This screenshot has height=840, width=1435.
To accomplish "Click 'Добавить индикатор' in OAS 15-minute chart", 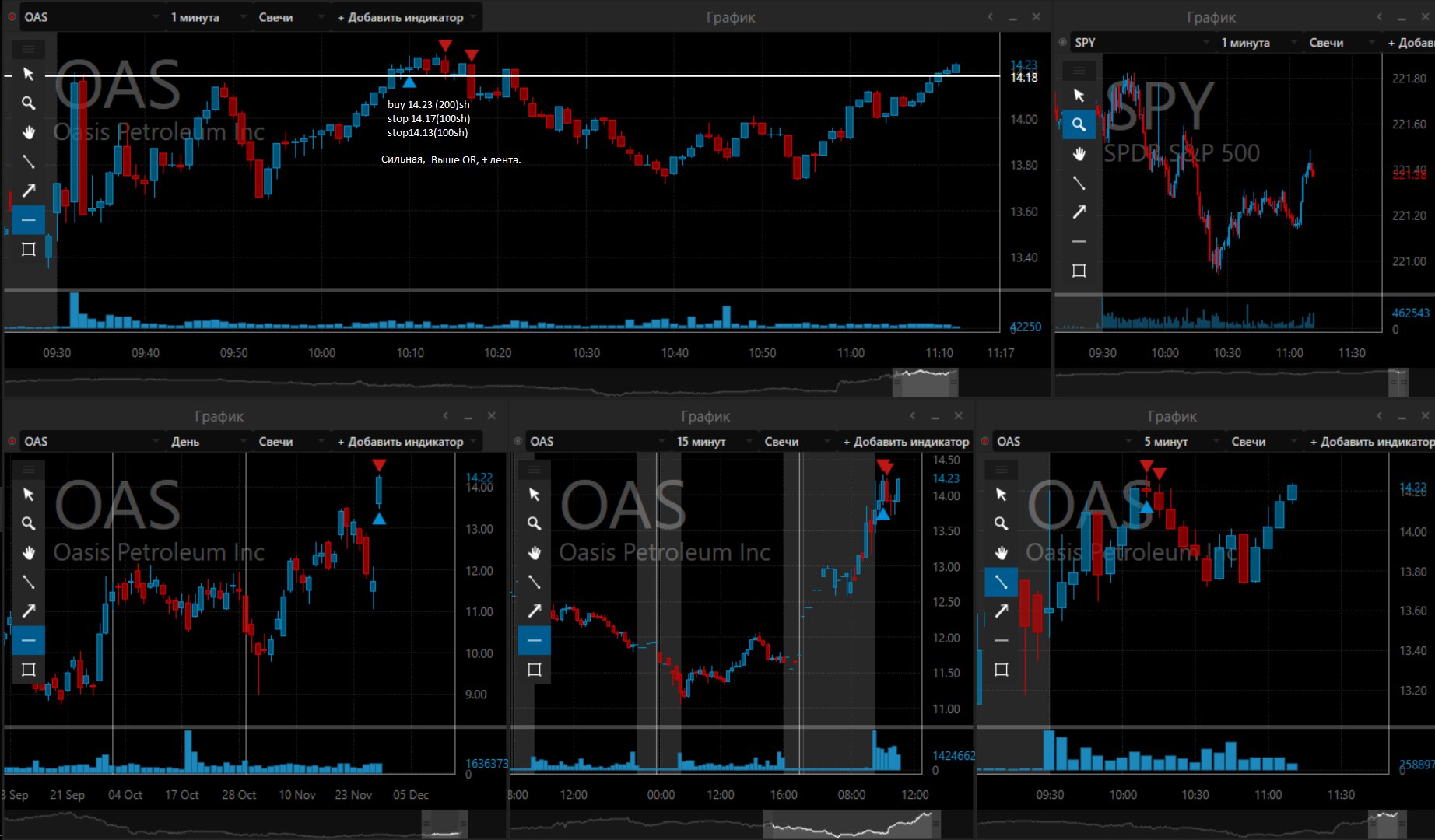I will 906,441.
